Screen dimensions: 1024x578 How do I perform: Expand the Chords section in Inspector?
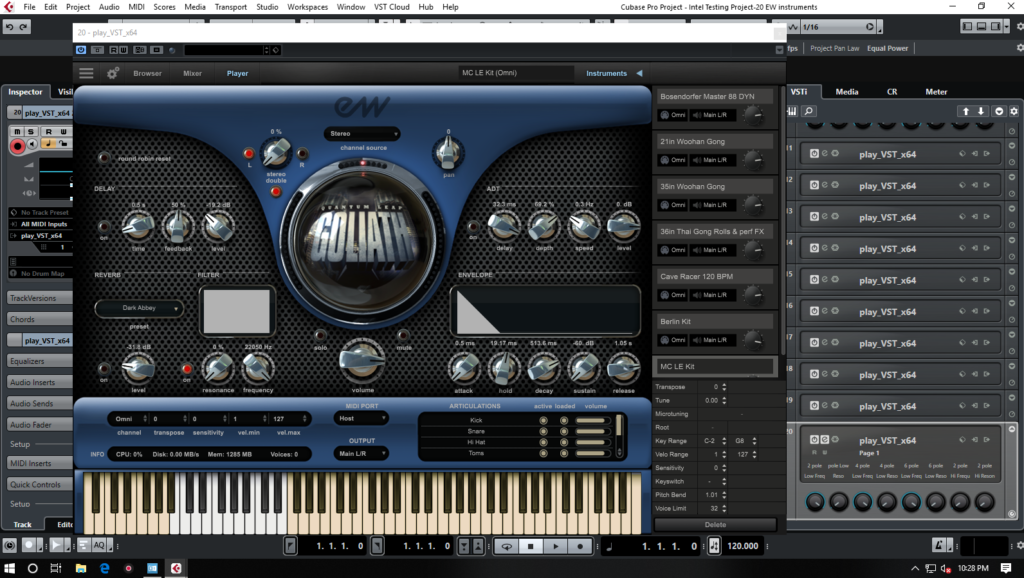39,319
